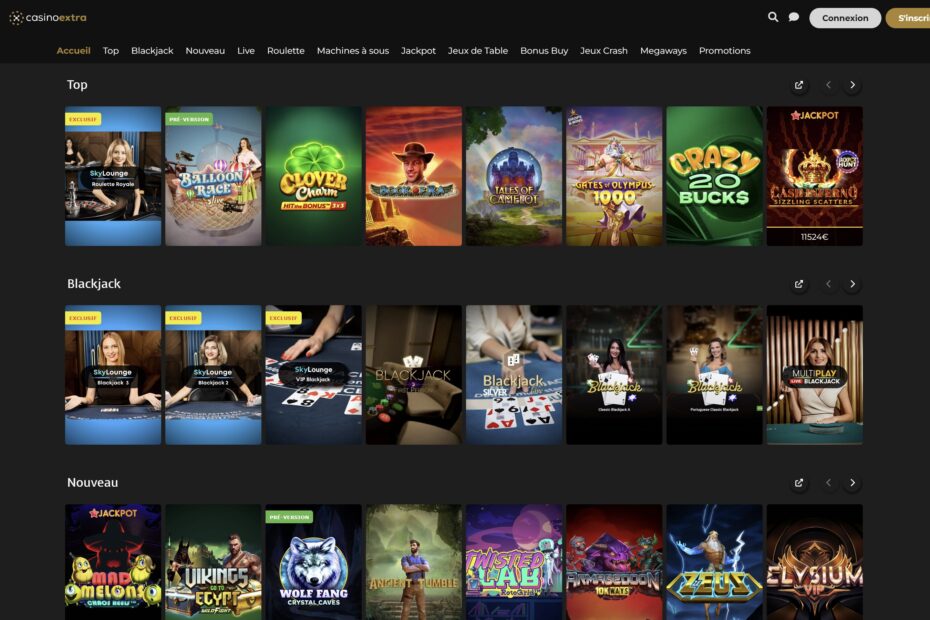The image size is (930, 620).
Task: Launch Gates of Olympus 1000
Action: 614,176
